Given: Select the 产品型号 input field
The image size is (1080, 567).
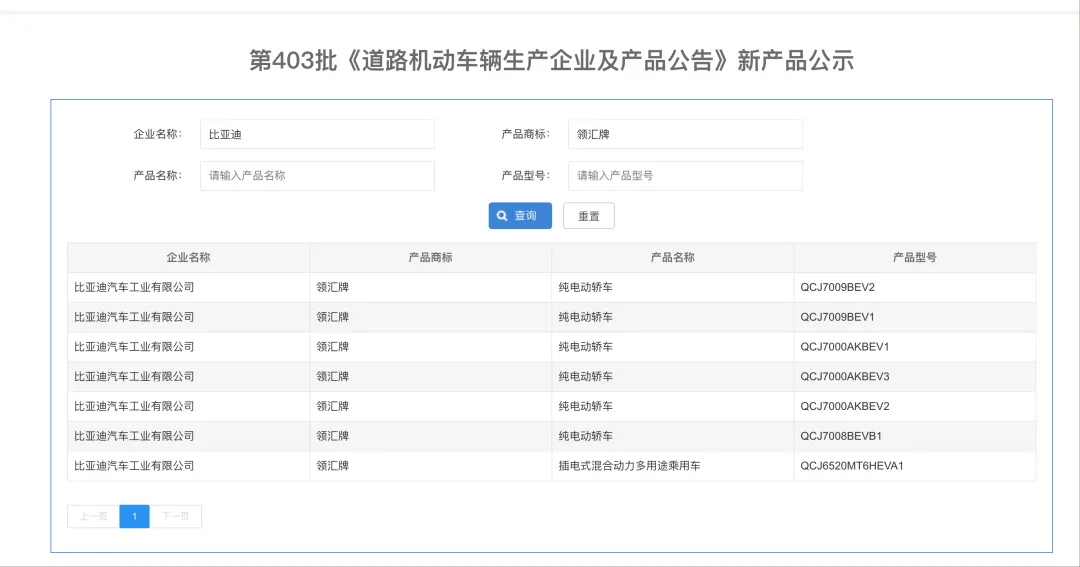Looking at the screenshot, I should 685,176.
